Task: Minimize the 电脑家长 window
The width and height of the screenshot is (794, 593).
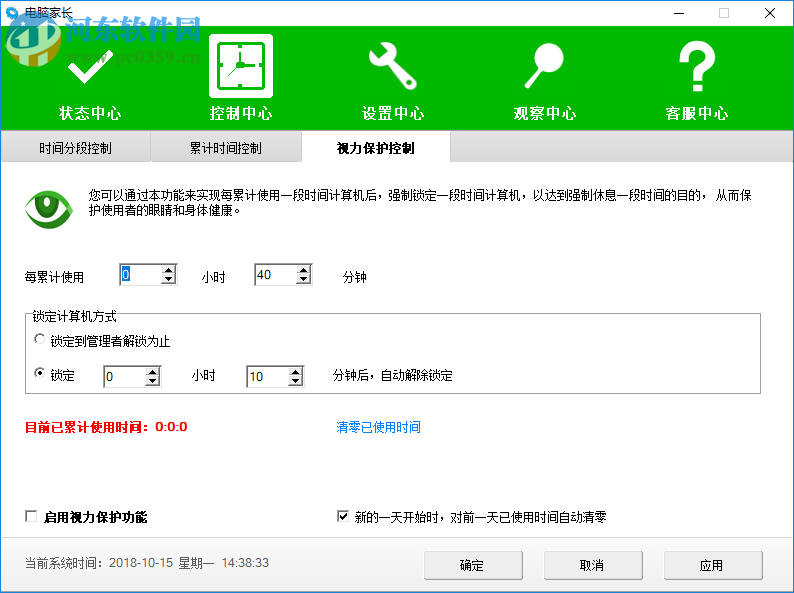Action: 679,13
